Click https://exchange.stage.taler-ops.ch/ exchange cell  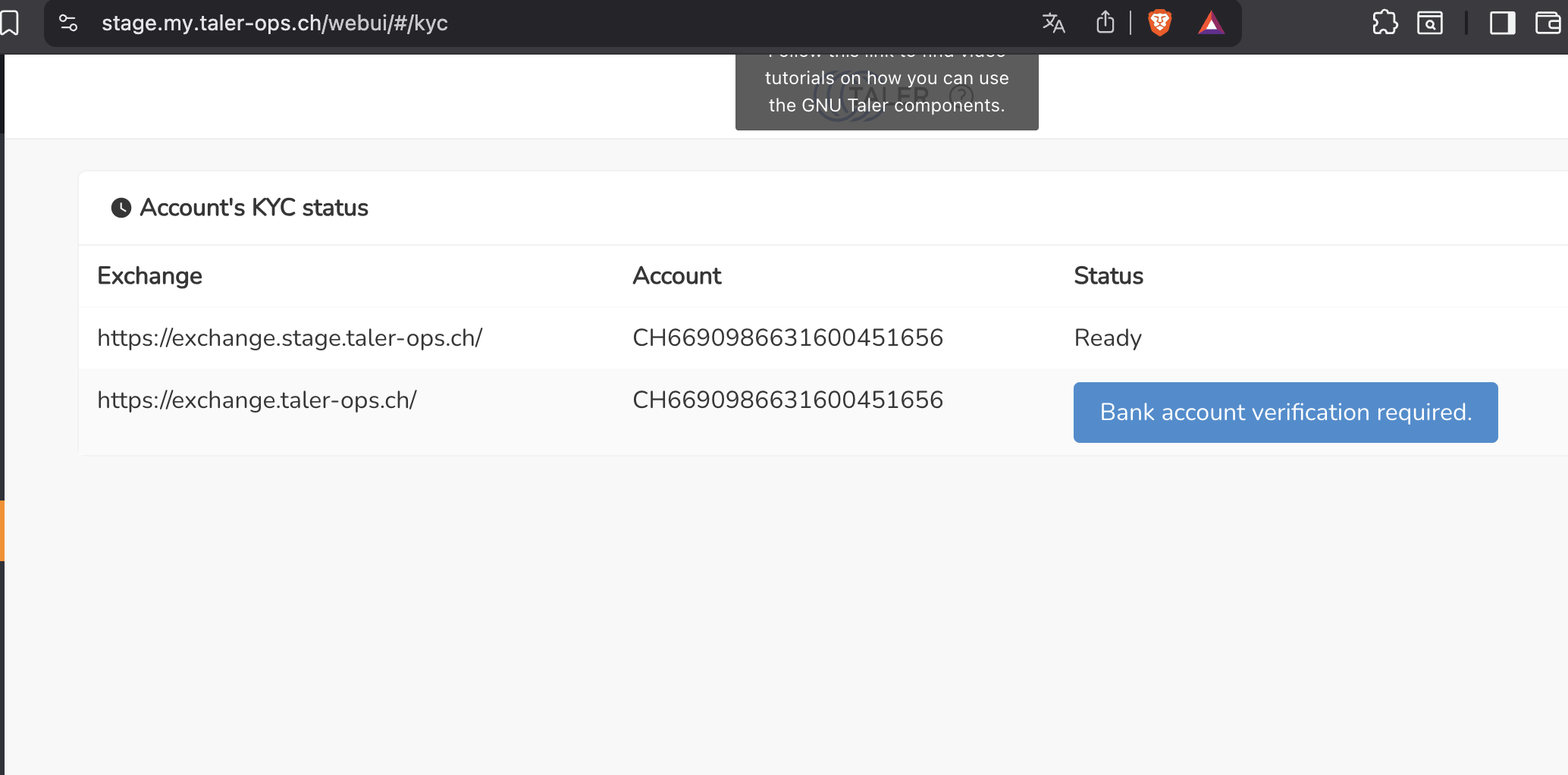(290, 337)
